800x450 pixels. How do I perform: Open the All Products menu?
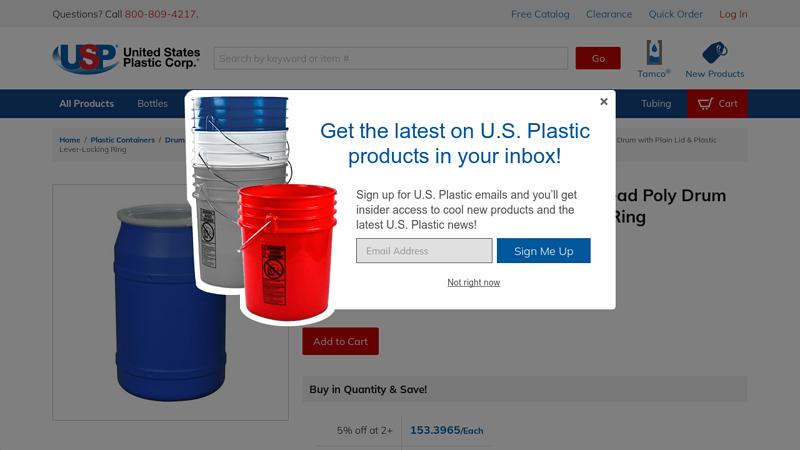click(87, 104)
